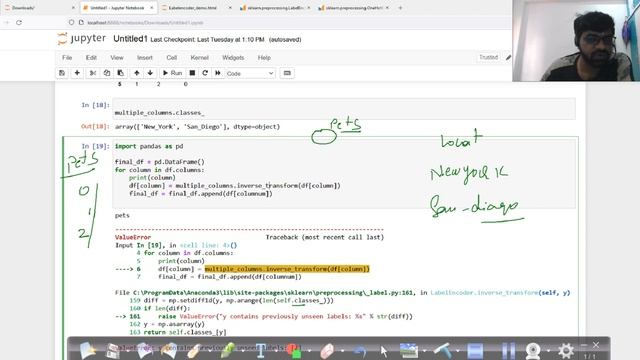Switch to the Downloads/ browser tab
This screenshot has height=360, width=640.
[38, 8]
